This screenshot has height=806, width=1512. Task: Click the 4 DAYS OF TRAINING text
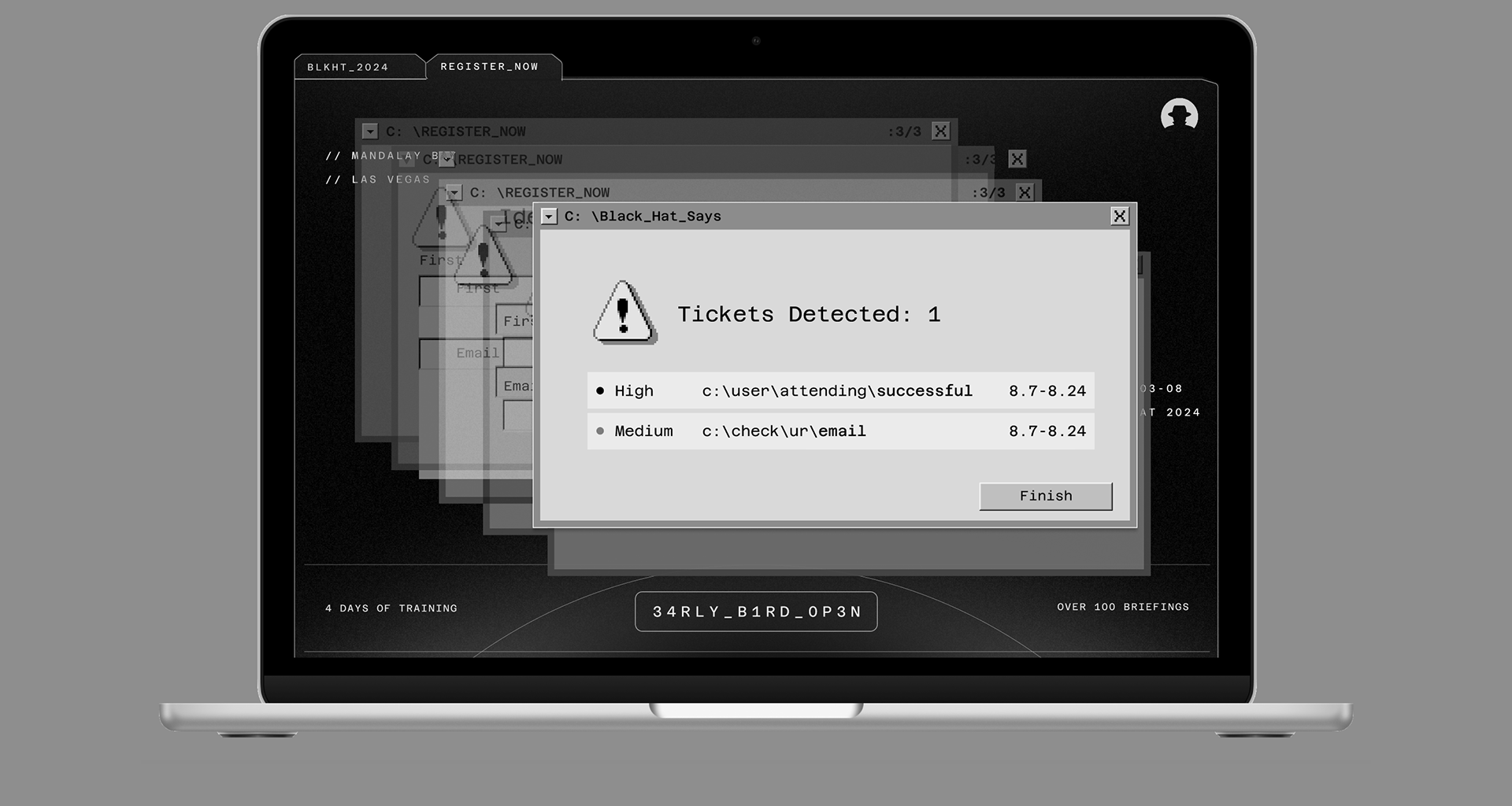pos(391,608)
